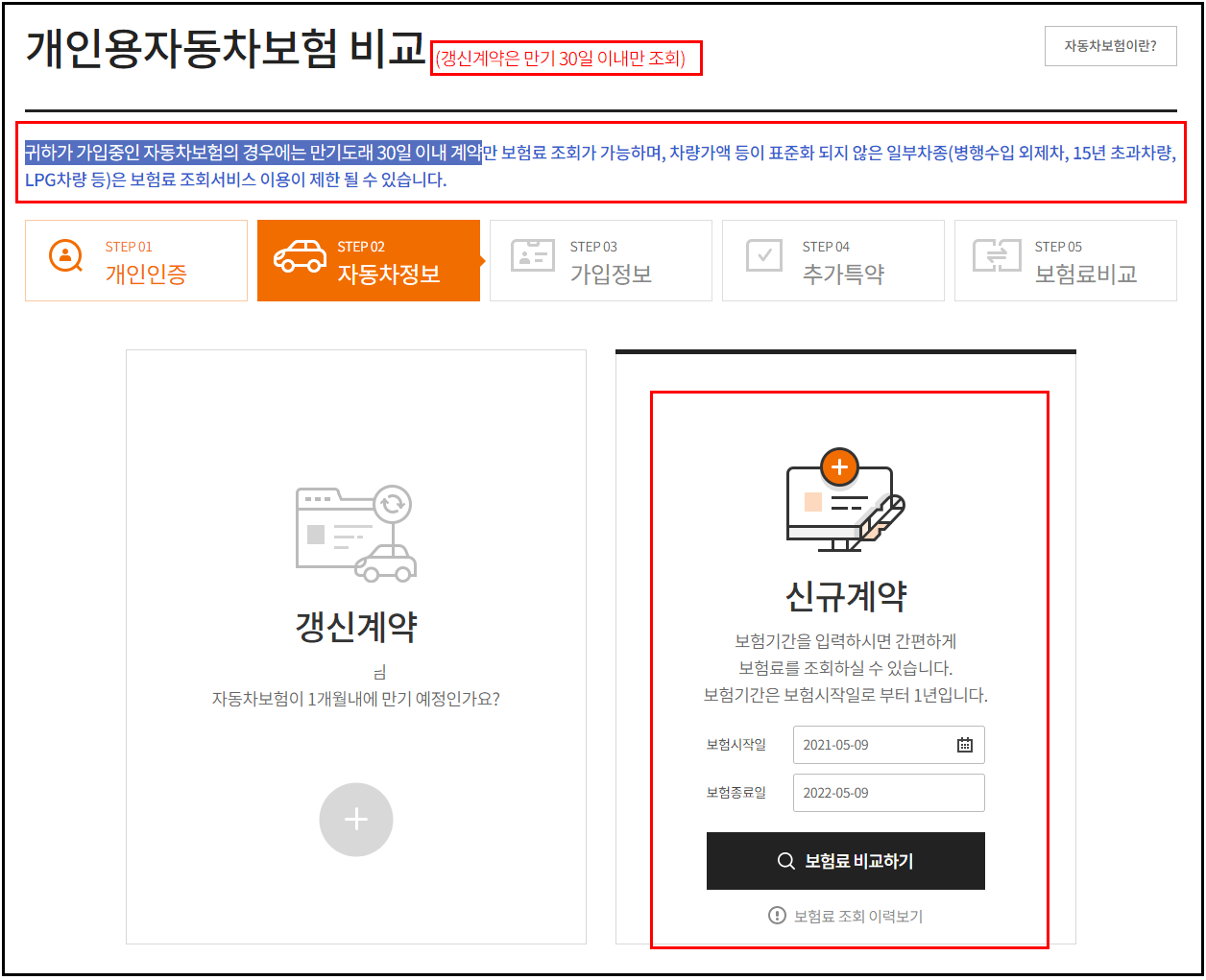The image size is (1206, 980).
Task: Click the magnifier icon inside 보험료 비교하기 button
Action: [785, 861]
